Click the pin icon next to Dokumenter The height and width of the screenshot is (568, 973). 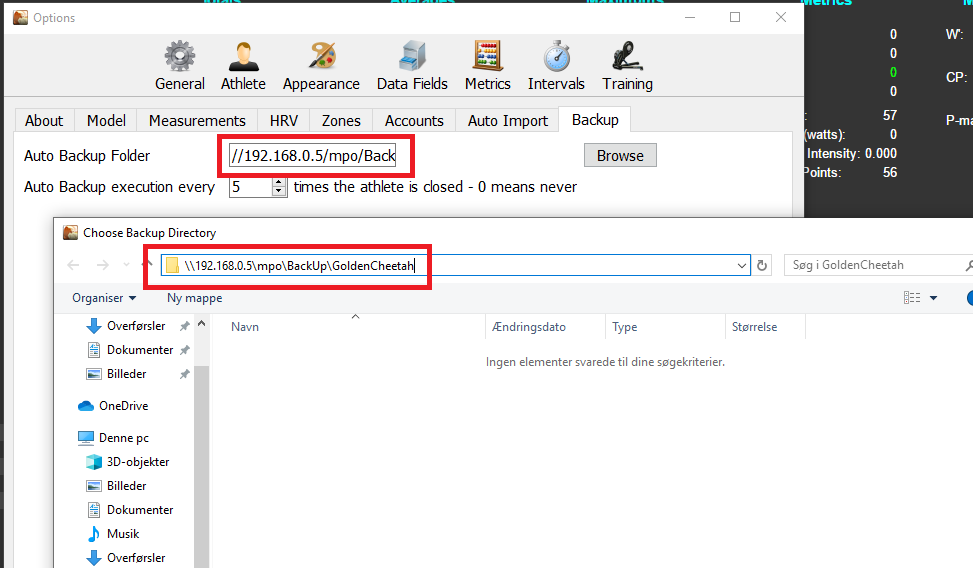point(184,350)
